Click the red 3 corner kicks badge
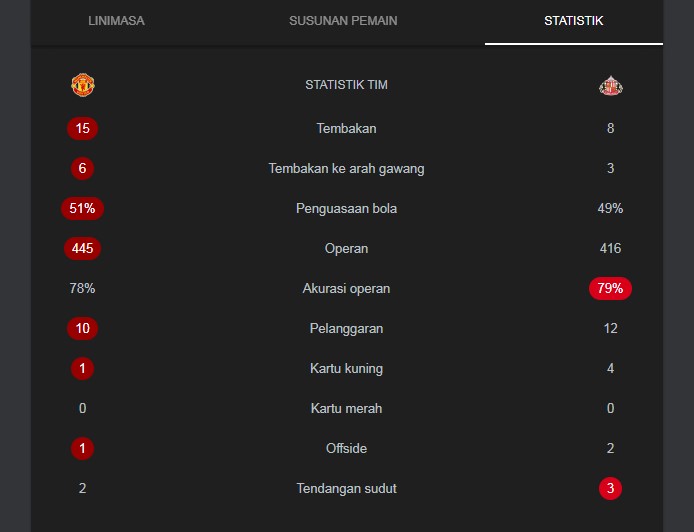 pyautogui.click(x=610, y=488)
